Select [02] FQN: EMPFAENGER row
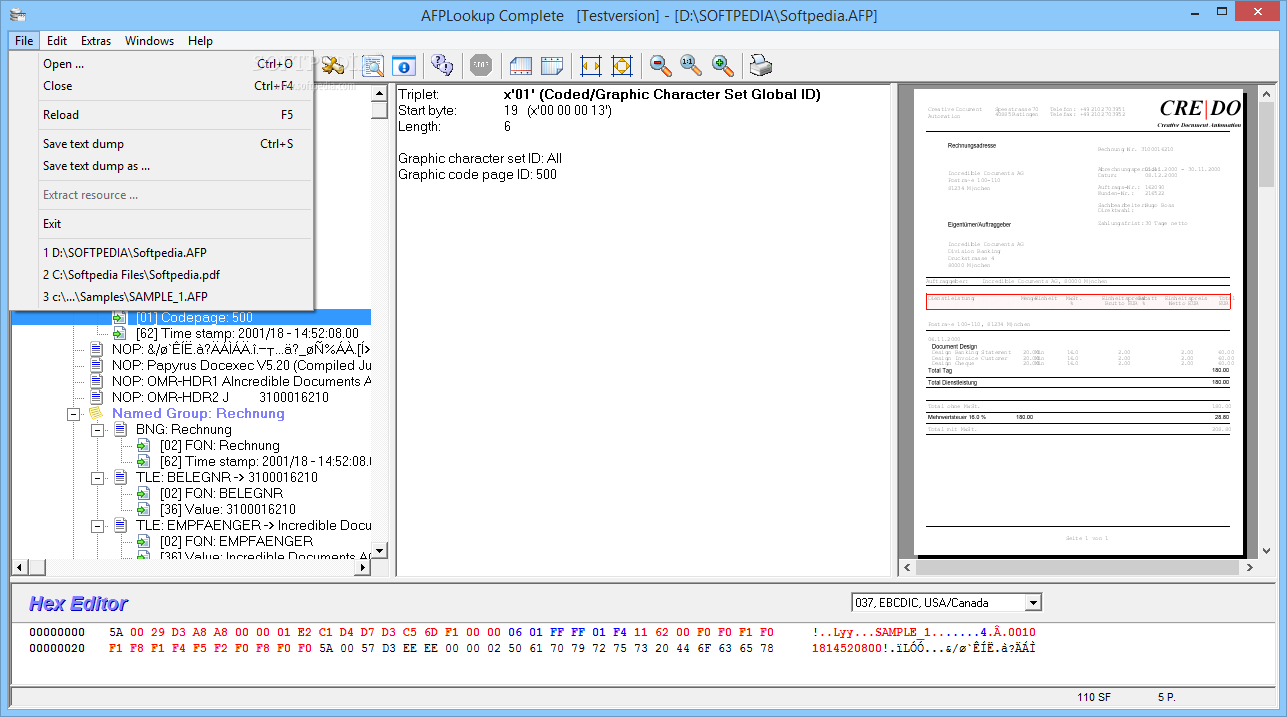 236,541
